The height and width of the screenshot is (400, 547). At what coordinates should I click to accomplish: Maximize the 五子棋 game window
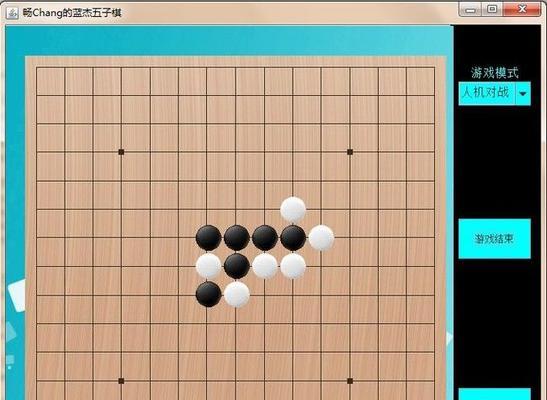click(x=492, y=9)
